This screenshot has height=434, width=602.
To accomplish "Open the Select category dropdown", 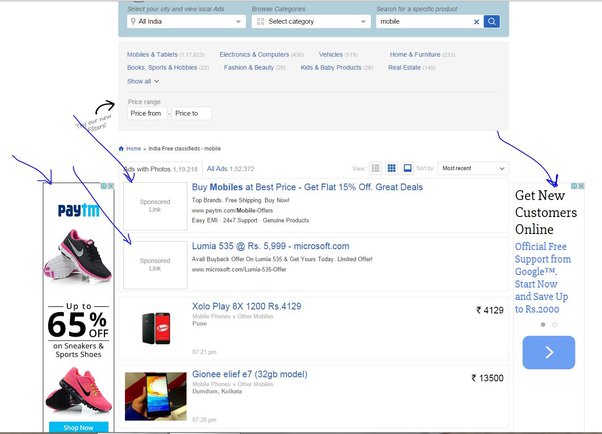I will [x=311, y=22].
